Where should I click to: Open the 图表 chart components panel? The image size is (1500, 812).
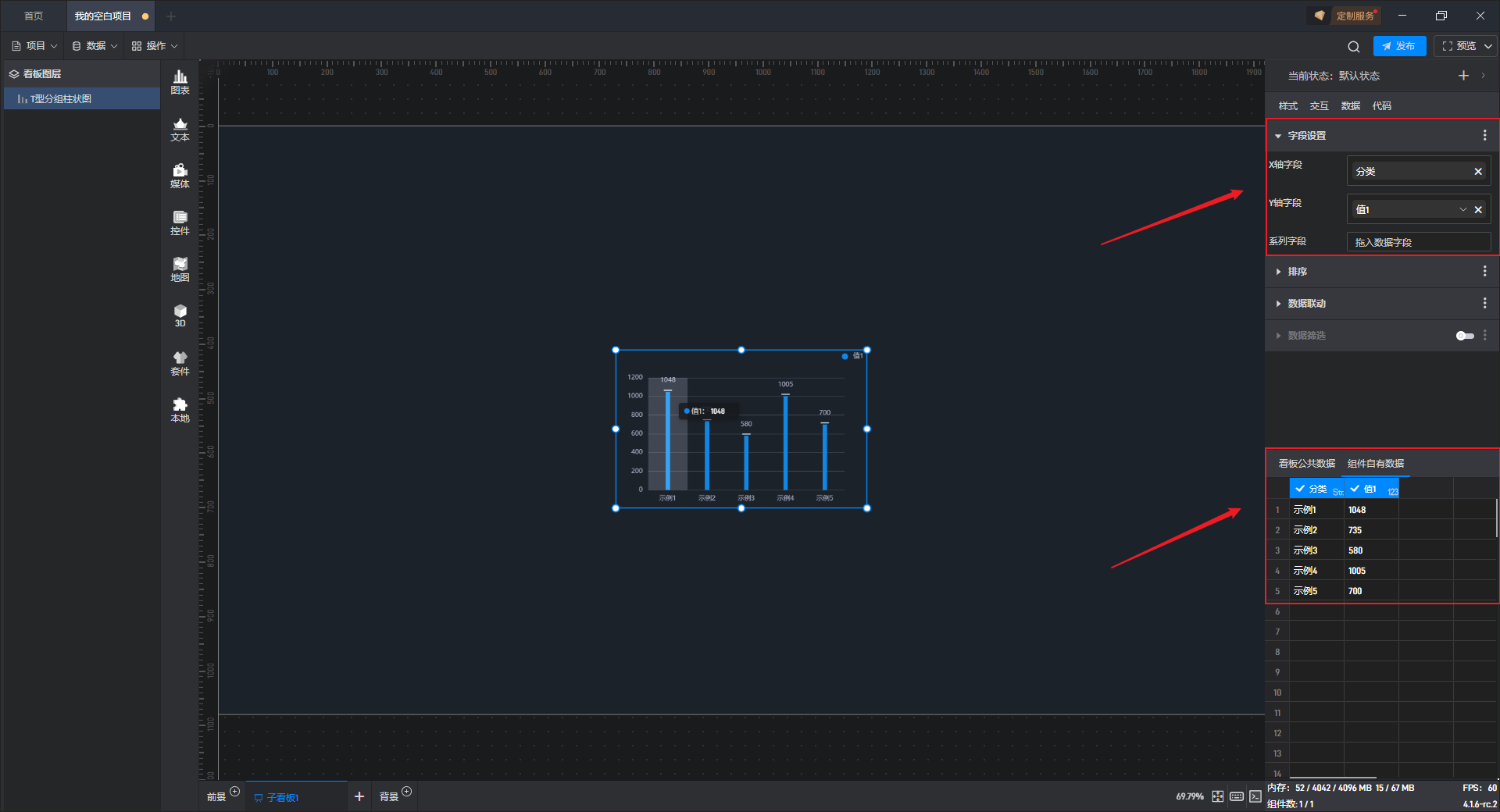(180, 82)
